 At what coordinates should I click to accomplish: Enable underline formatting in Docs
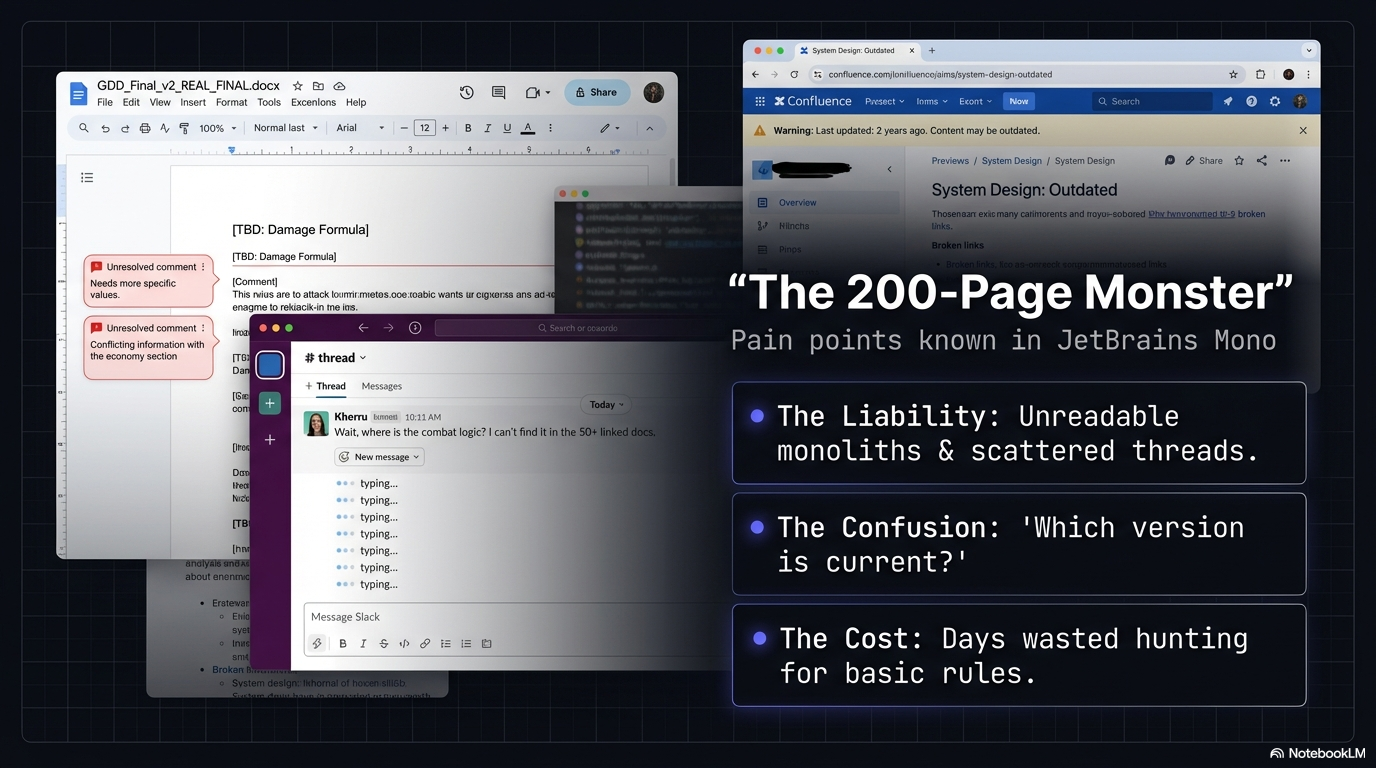(507, 128)
